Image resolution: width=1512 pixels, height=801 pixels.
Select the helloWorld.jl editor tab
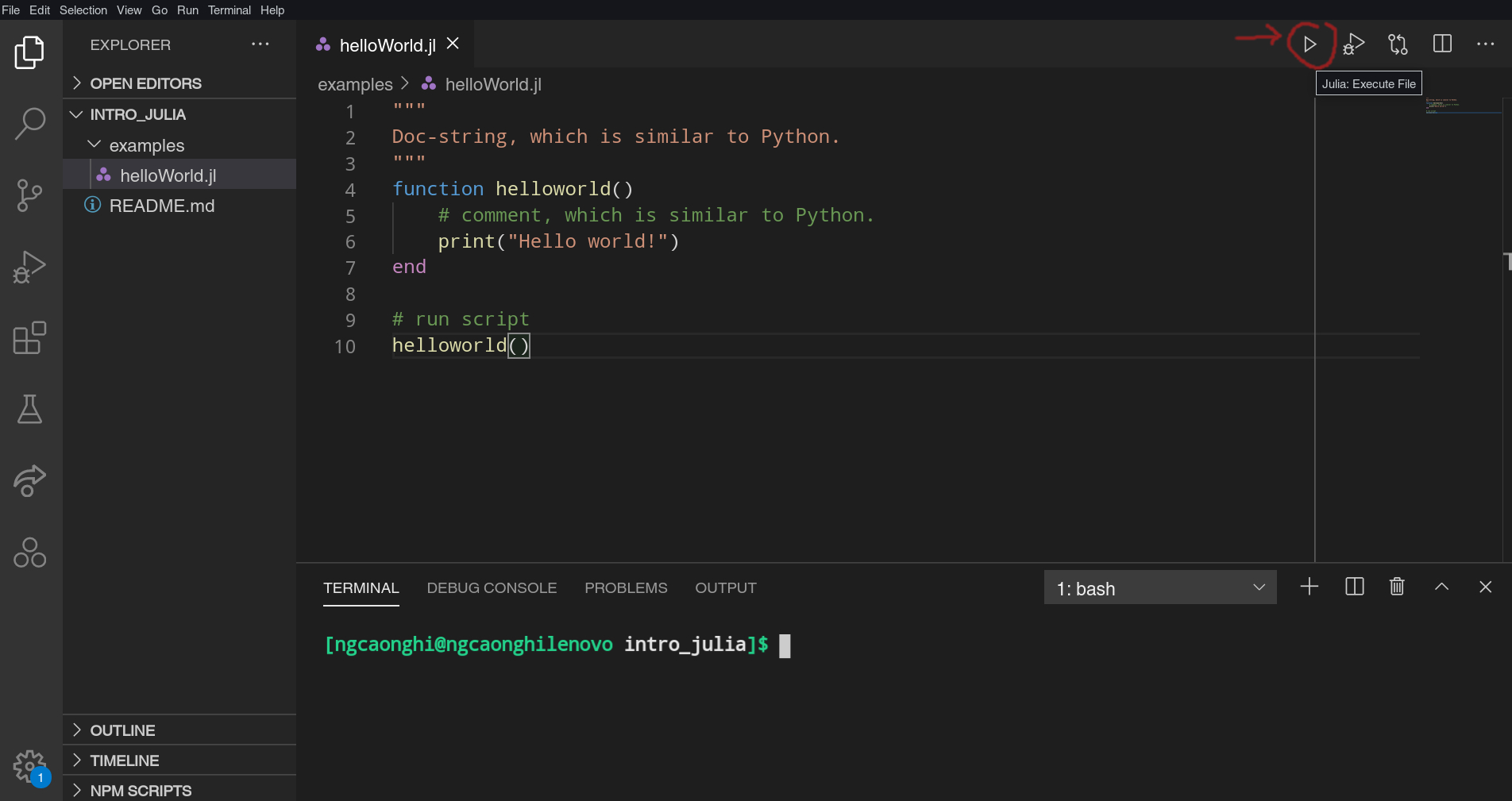tap(387, 45)
